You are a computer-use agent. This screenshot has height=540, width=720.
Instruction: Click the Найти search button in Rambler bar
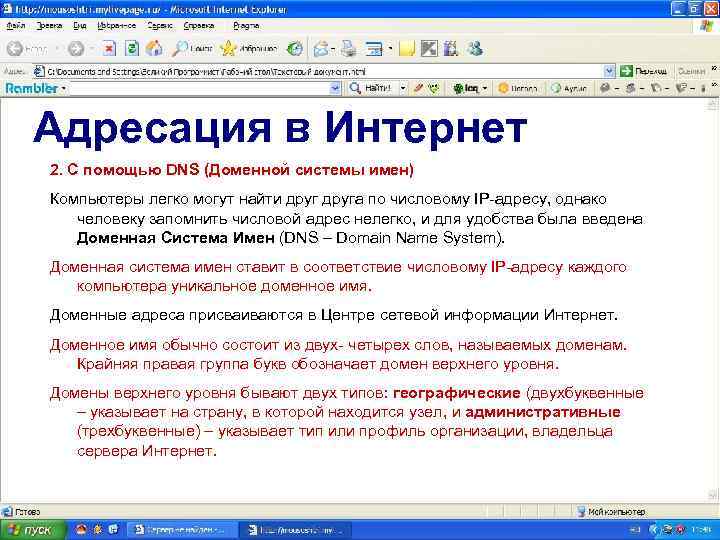(370, 88)
